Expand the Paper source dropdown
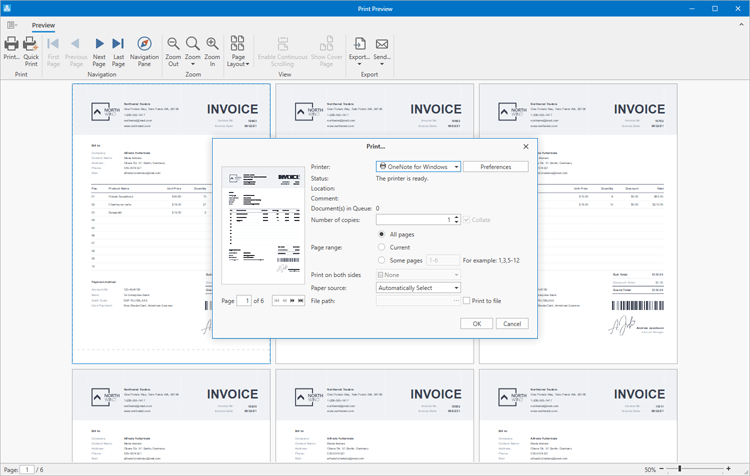 418,288
